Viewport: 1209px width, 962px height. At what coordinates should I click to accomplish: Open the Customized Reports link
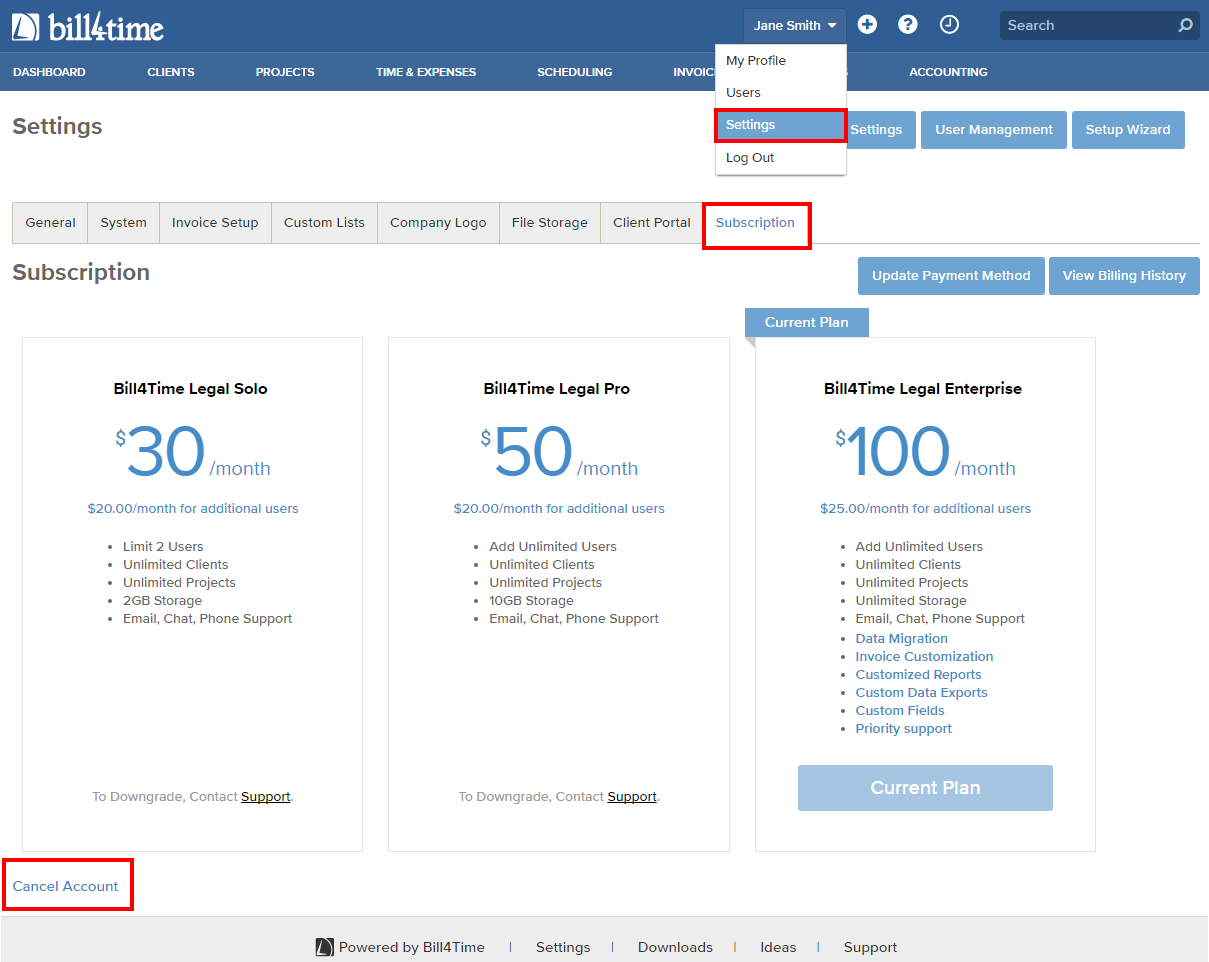(x=919, y=675)
